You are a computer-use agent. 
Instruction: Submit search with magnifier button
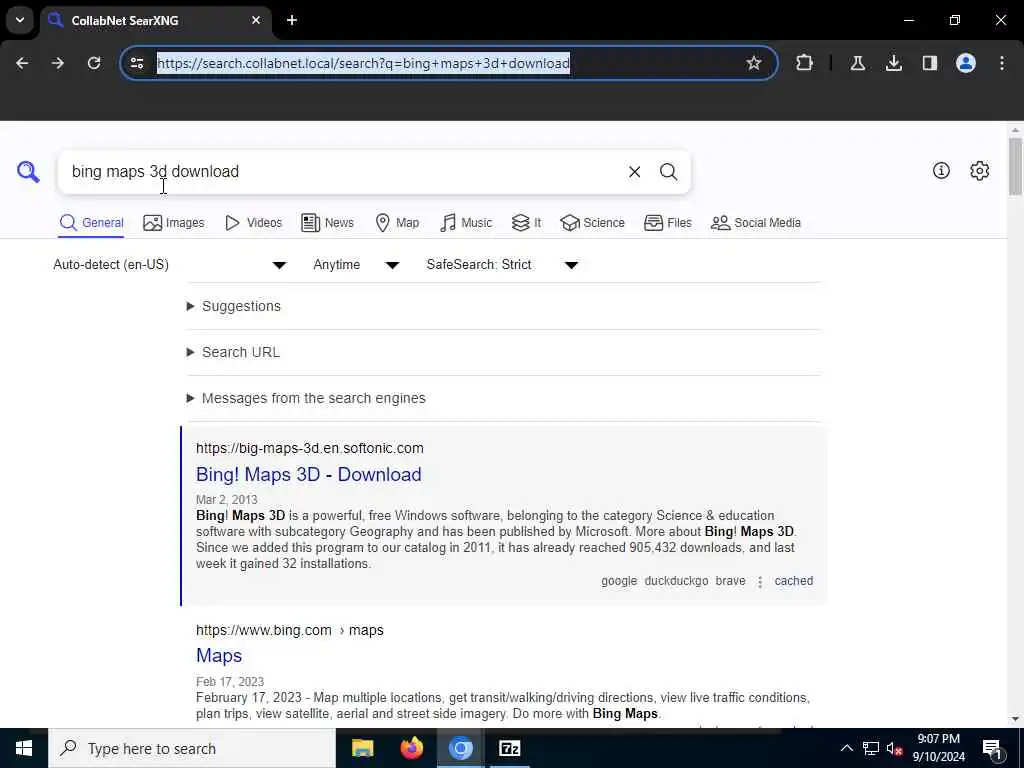coord(668,172)
